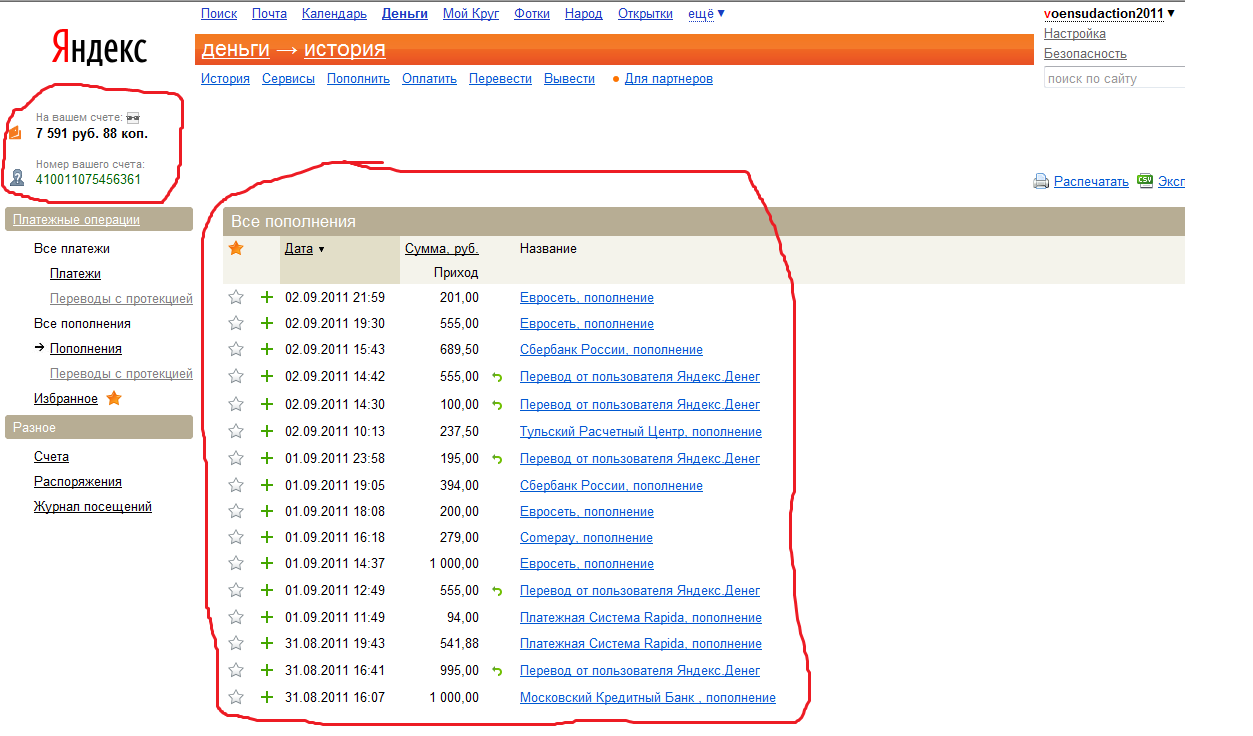Click the green plus icon for the 201,00 row
The width and height of the screenshot is (1253, 736).
click(x=267, y=297)
